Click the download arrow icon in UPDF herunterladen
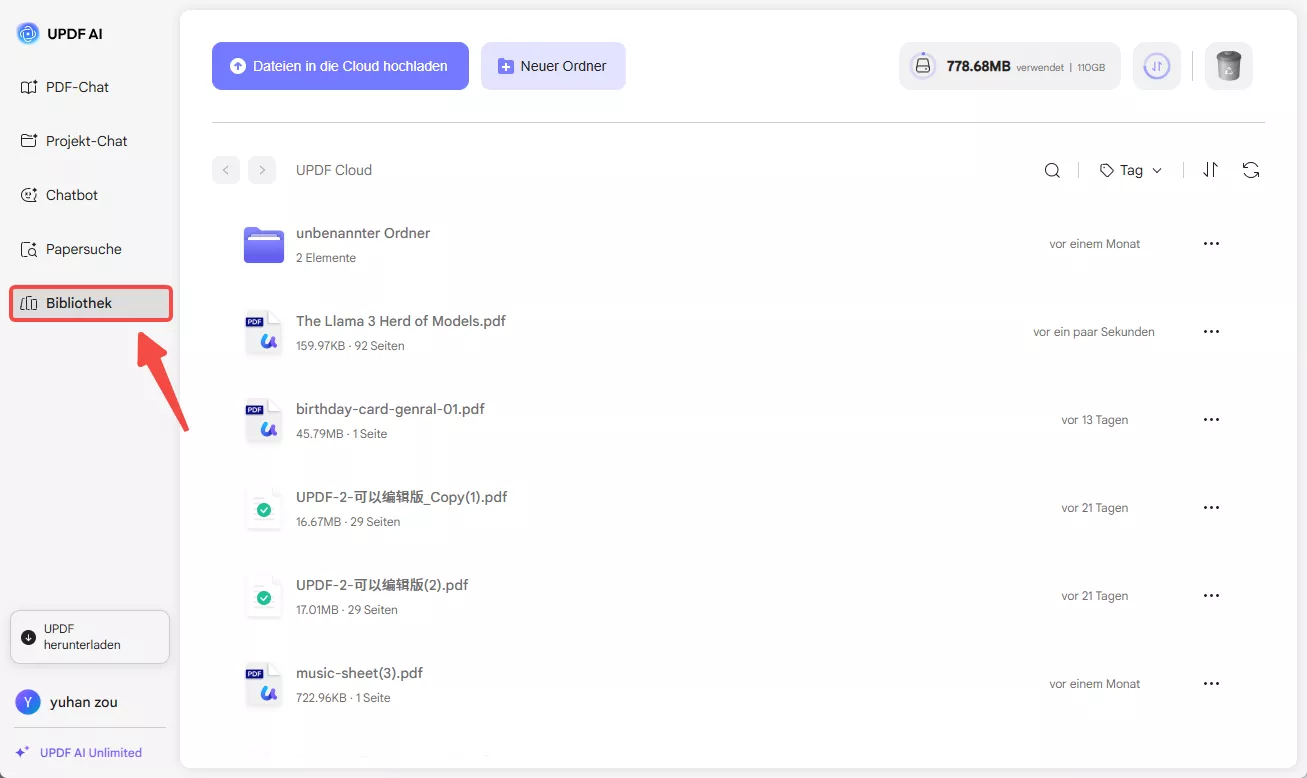 [x=28, y=637]
